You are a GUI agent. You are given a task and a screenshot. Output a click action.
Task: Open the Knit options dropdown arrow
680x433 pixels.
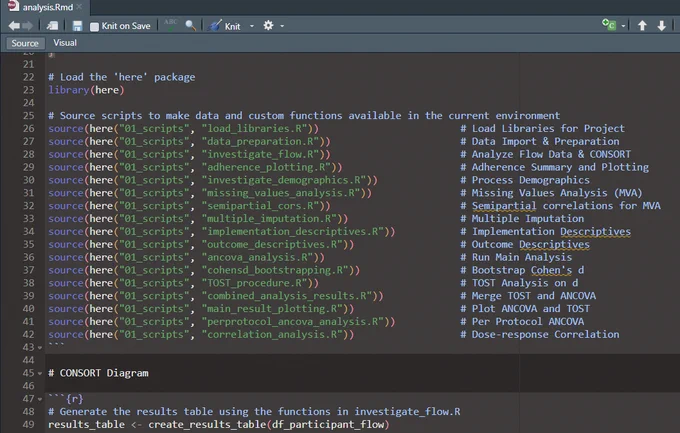point(252,26)
